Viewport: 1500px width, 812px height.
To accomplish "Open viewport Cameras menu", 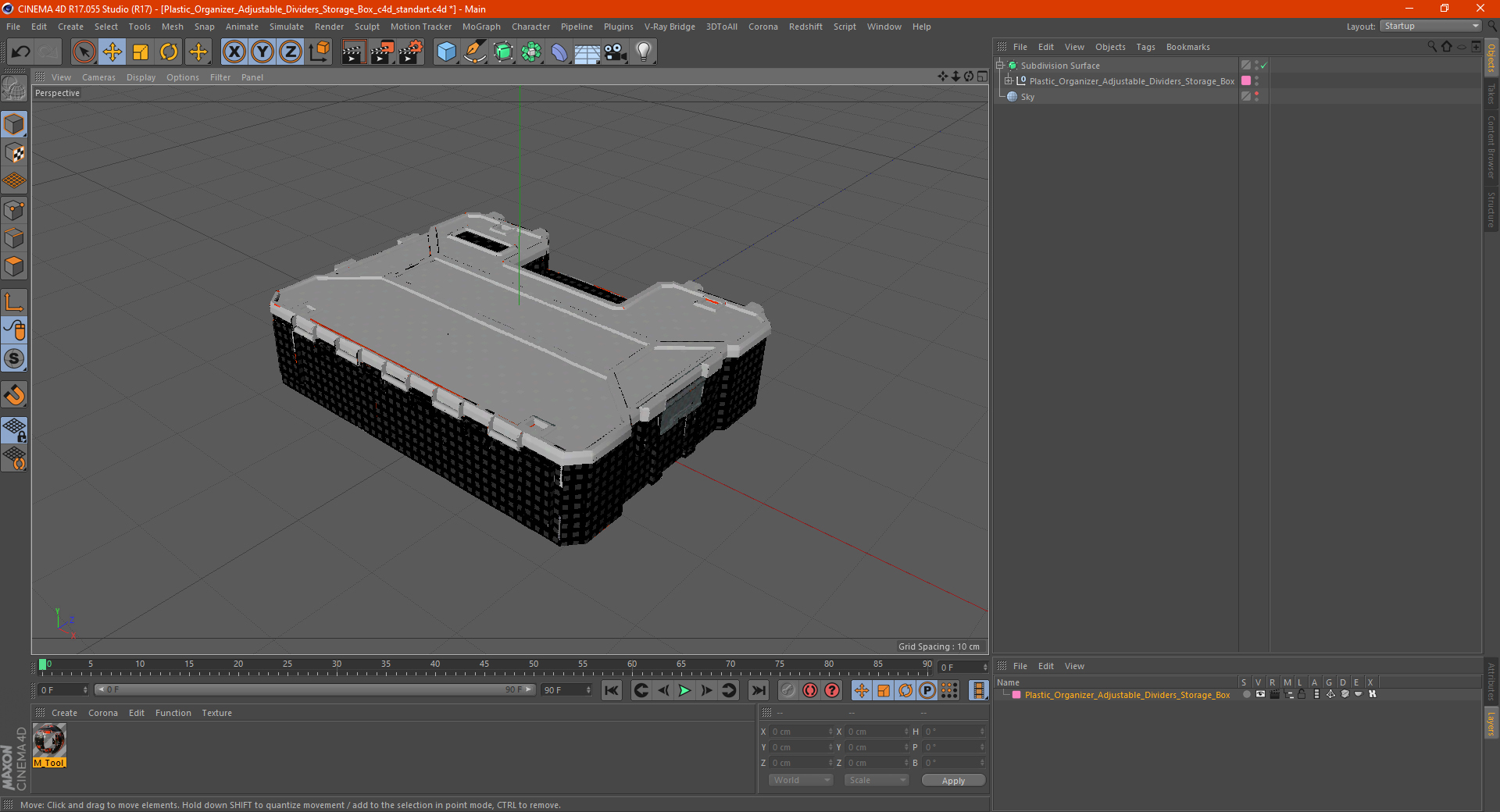I will pyautogui.click(x=98, y=77).
